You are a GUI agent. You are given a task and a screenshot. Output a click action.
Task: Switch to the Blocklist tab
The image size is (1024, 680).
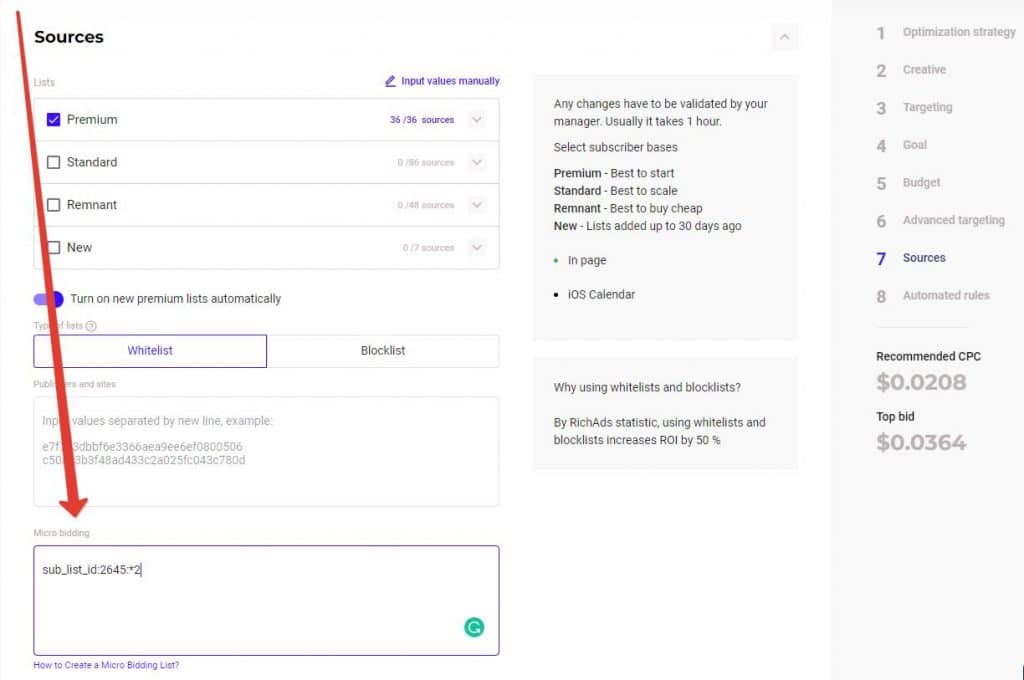(382, 351)
